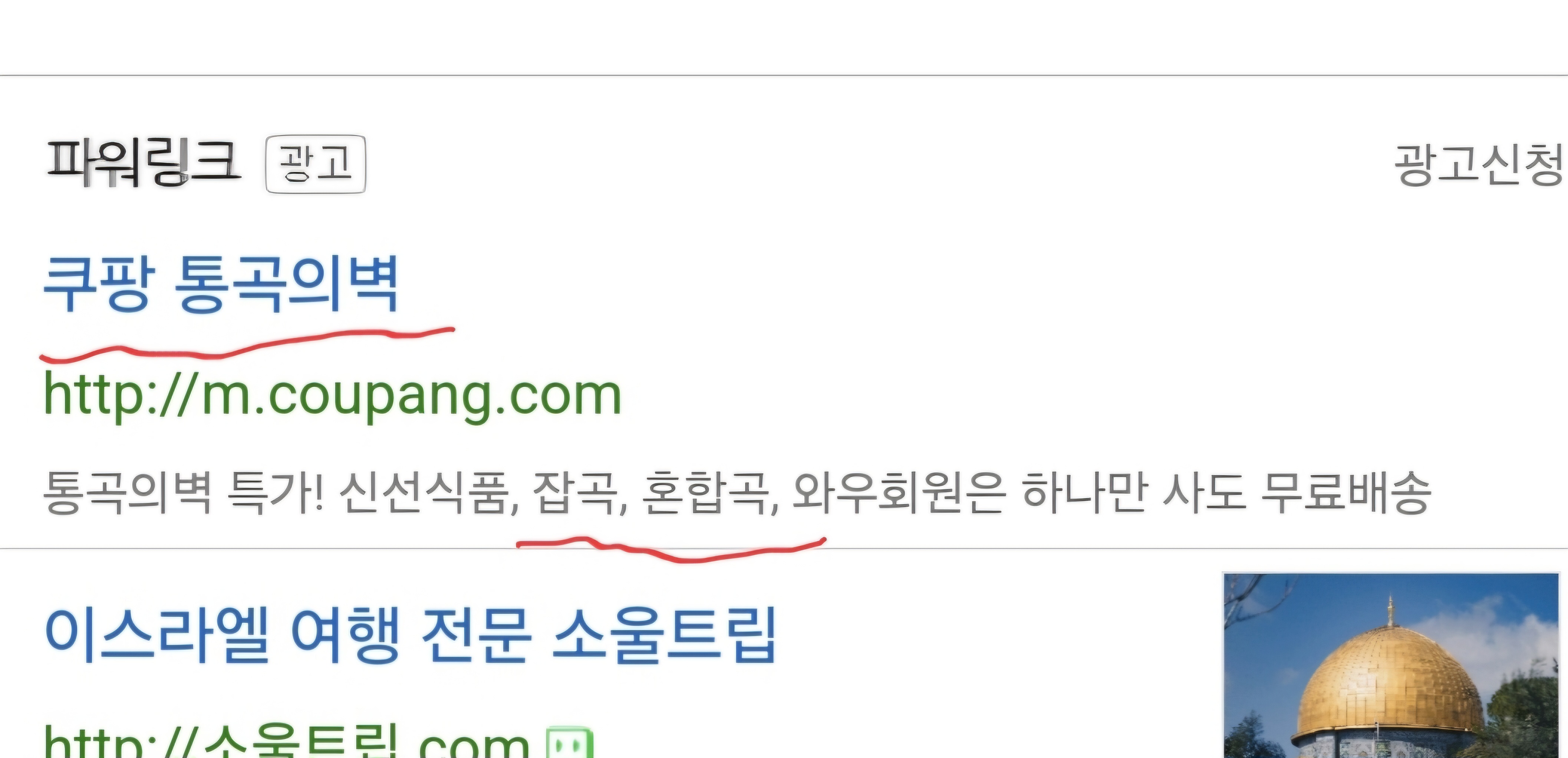Viewport: 1568px width, 758px height.
Task: Click the green icon after 소울트립.com URL
Action: coord(569,744)
